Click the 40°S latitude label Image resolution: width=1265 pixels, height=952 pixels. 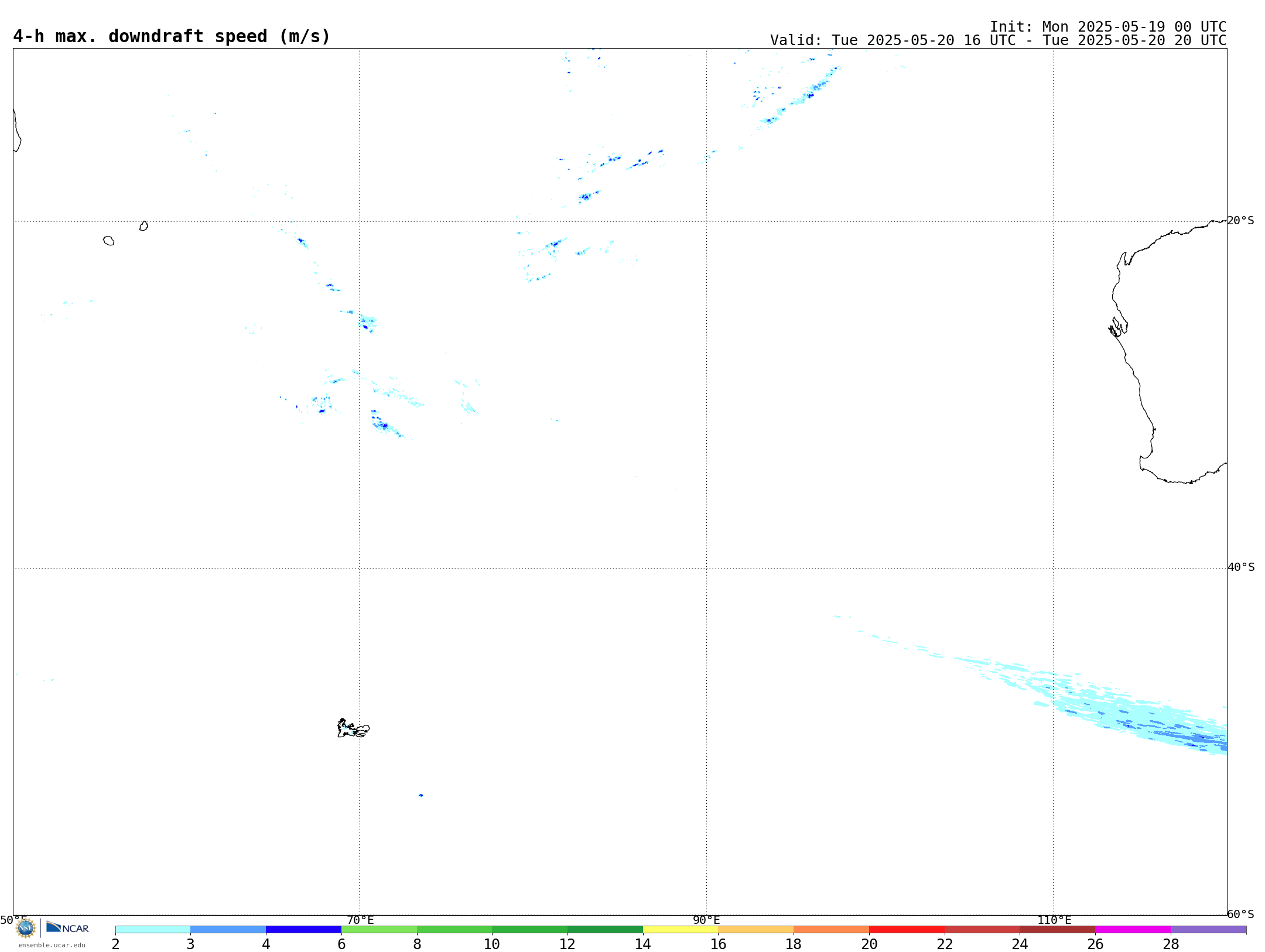pos(1241,567)
